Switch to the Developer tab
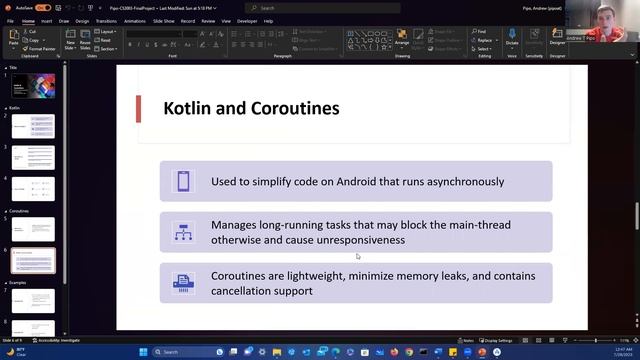640x360 pixels. 247,21
